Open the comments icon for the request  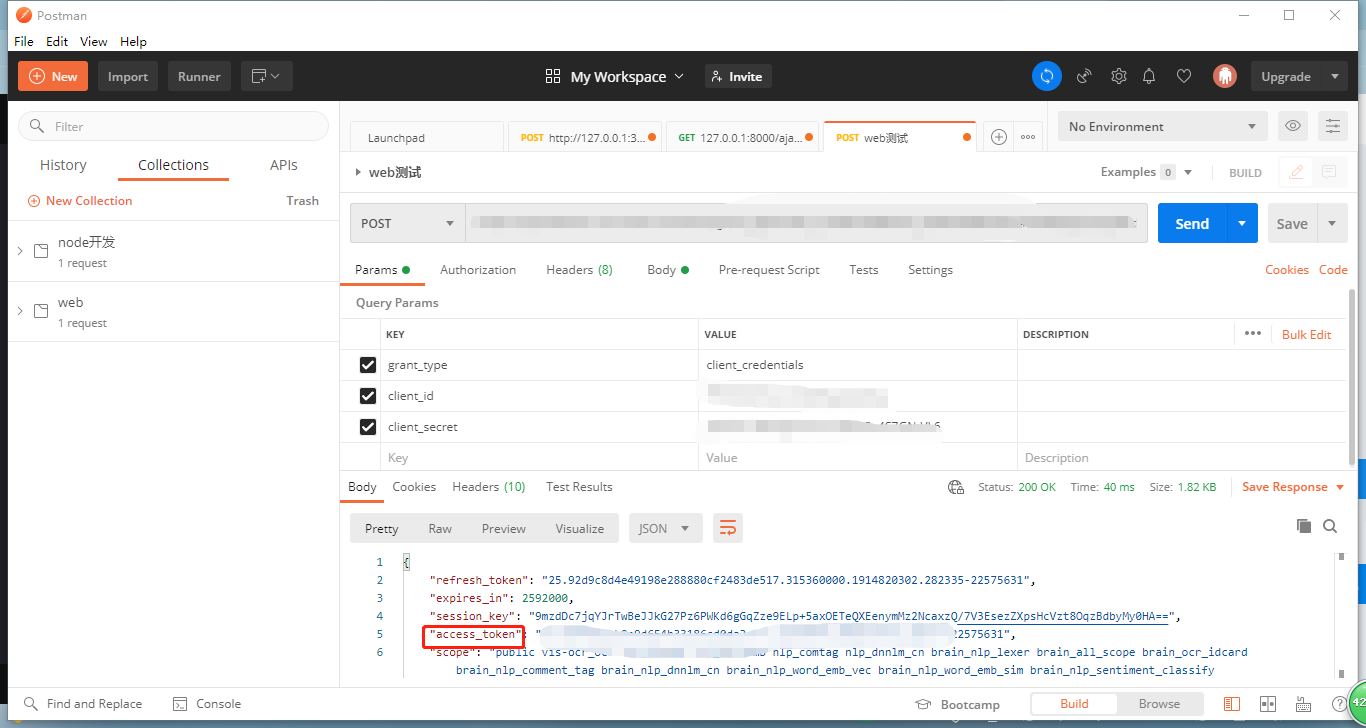tap(1328, 172)
